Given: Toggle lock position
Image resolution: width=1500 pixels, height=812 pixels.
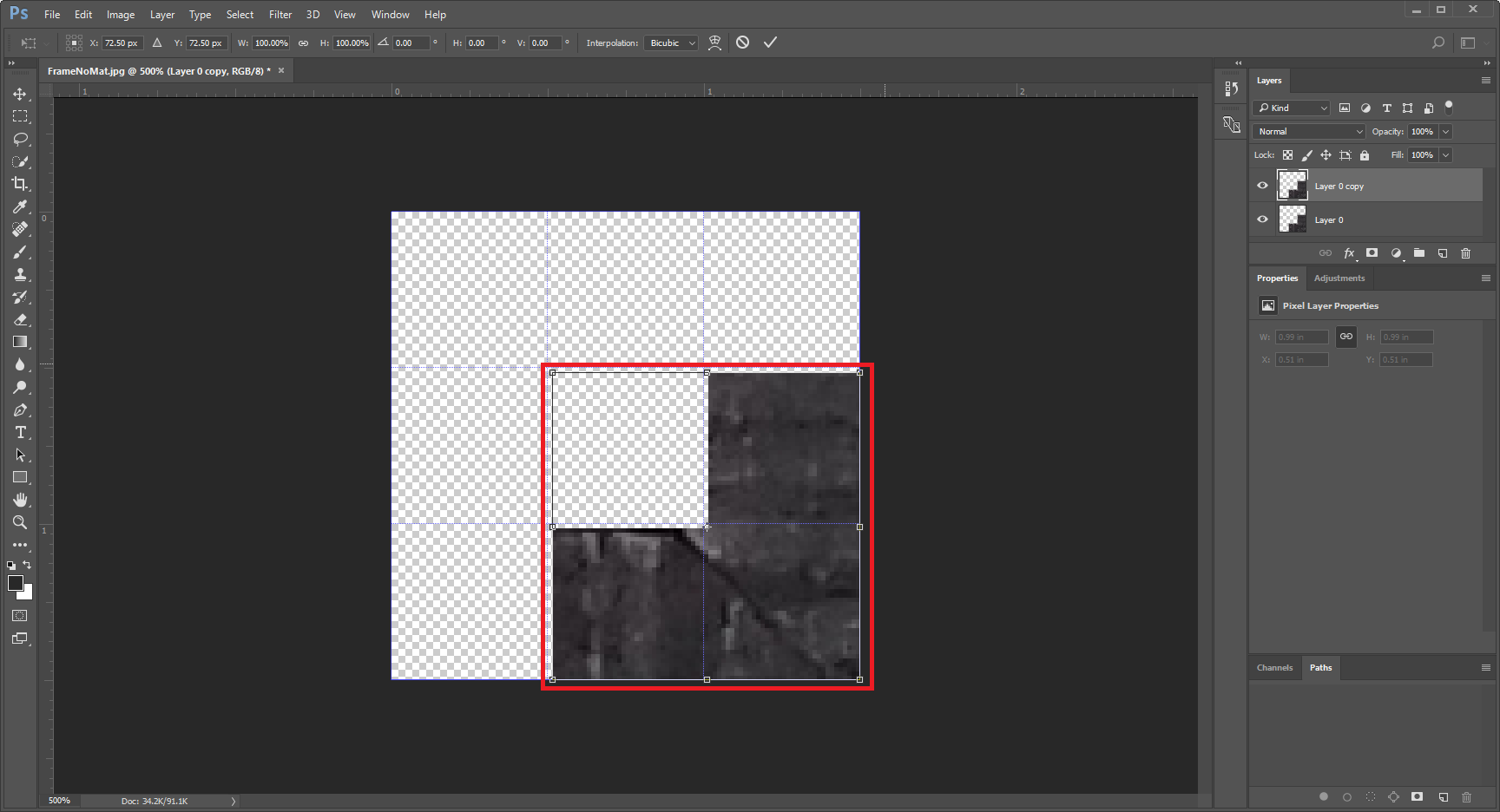Looking at the screenshot, I should [x=1326, y=155].
